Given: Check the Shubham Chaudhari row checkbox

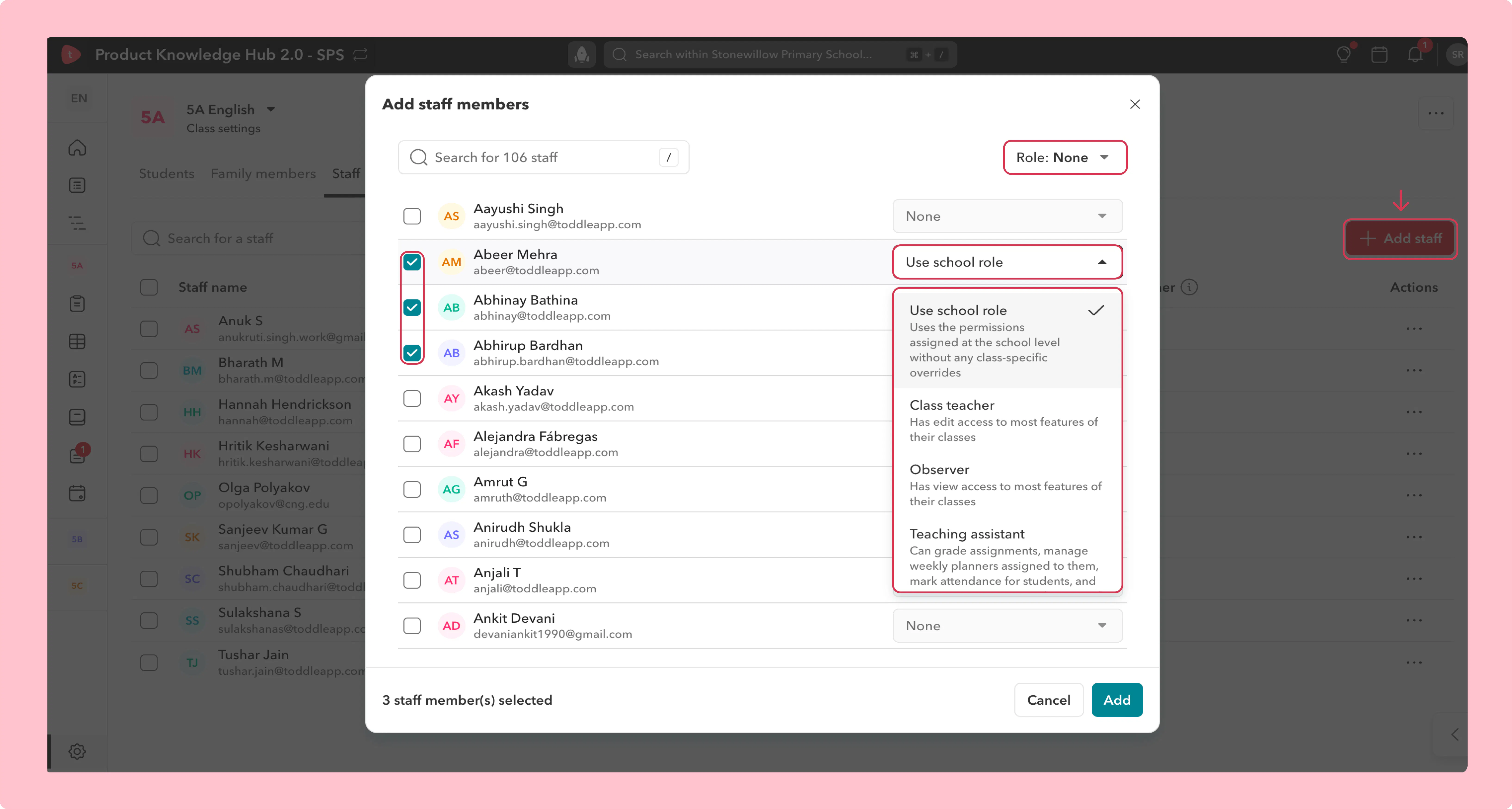Looking at the screenshot, I should (149, 579).
